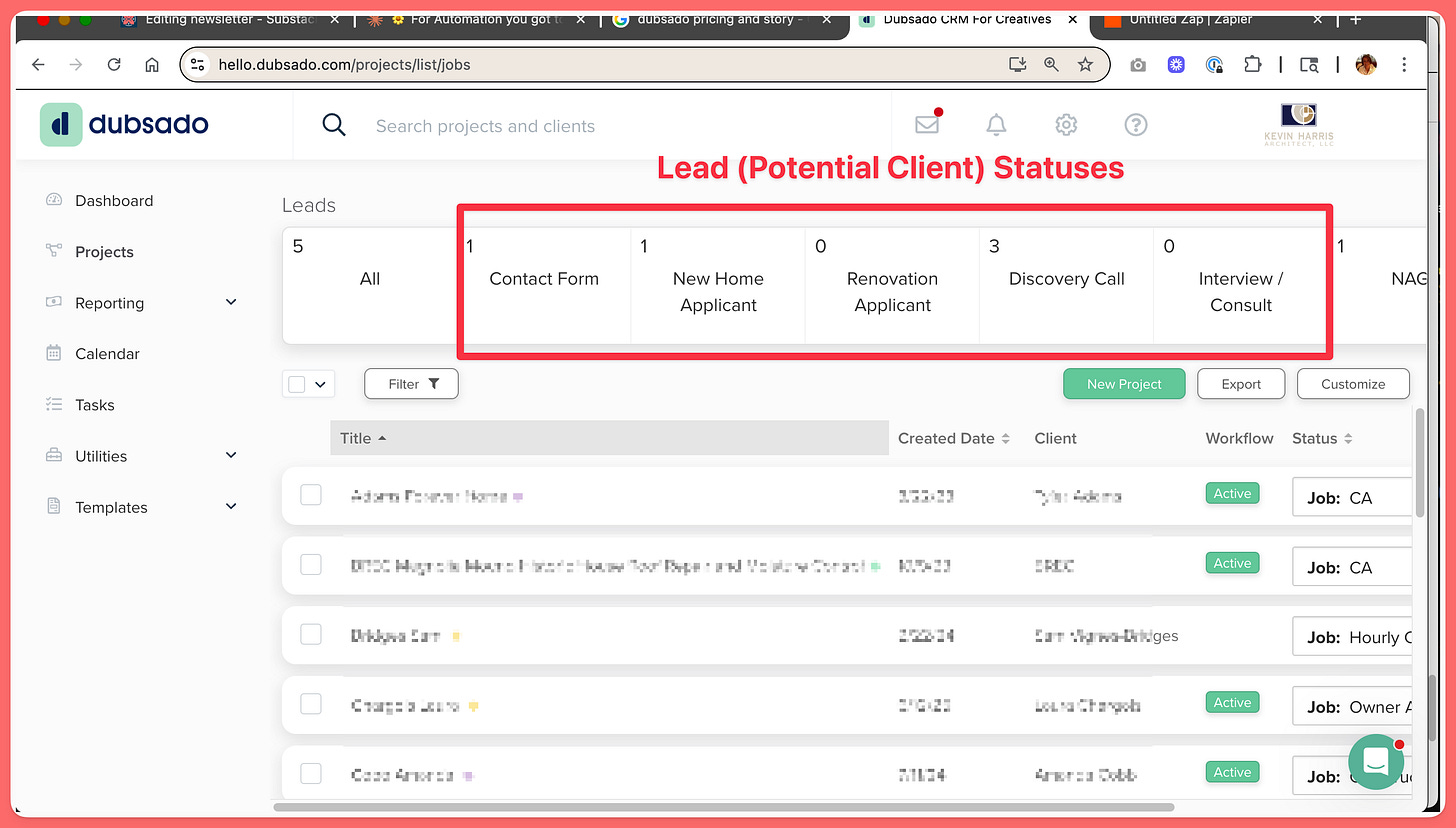This screenshot has width=1456, height=828.
Task: Open the help question mark icon
Action: click(x=1136, y=125)
